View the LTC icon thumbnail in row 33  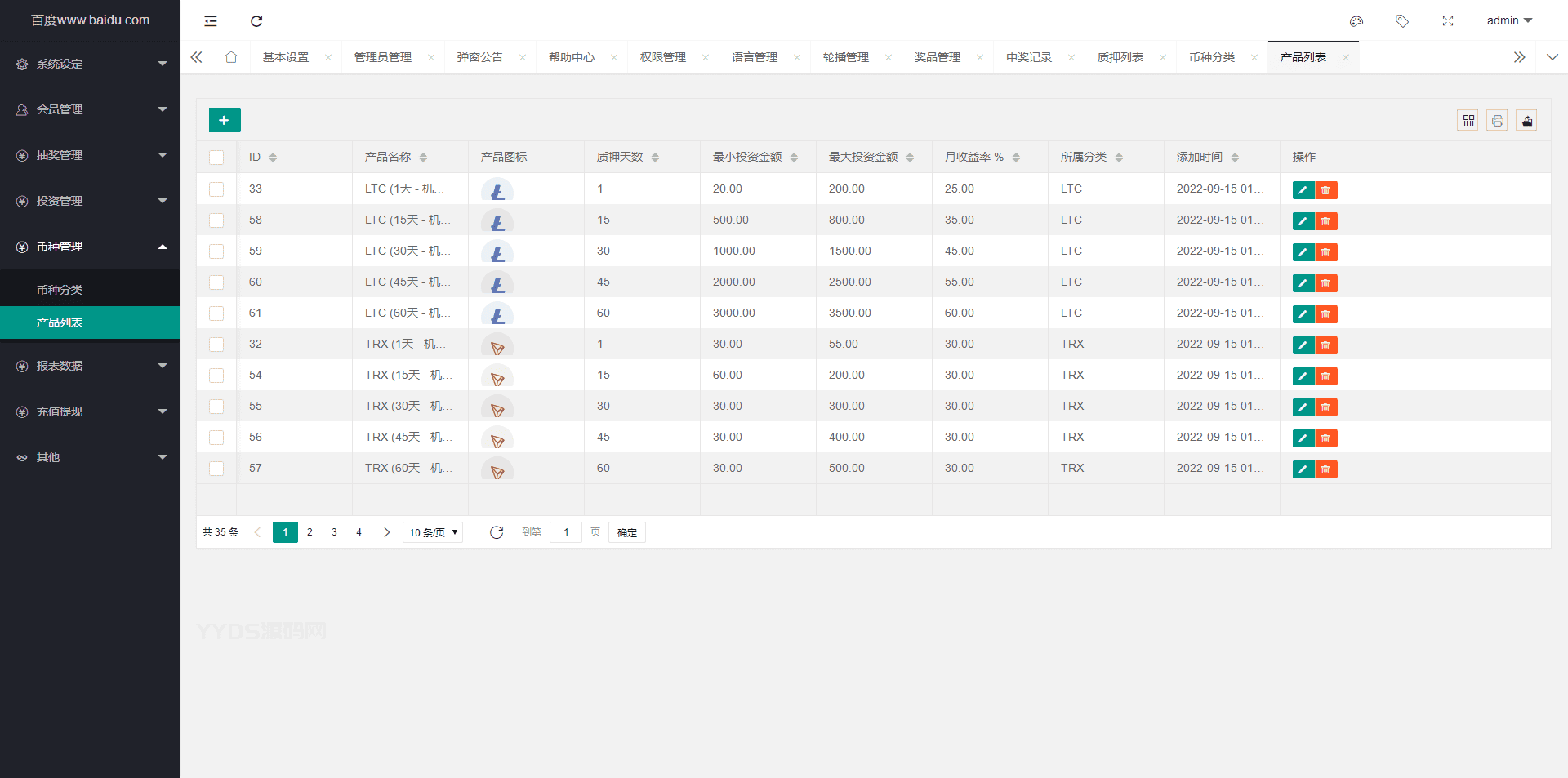click(497, 190)
